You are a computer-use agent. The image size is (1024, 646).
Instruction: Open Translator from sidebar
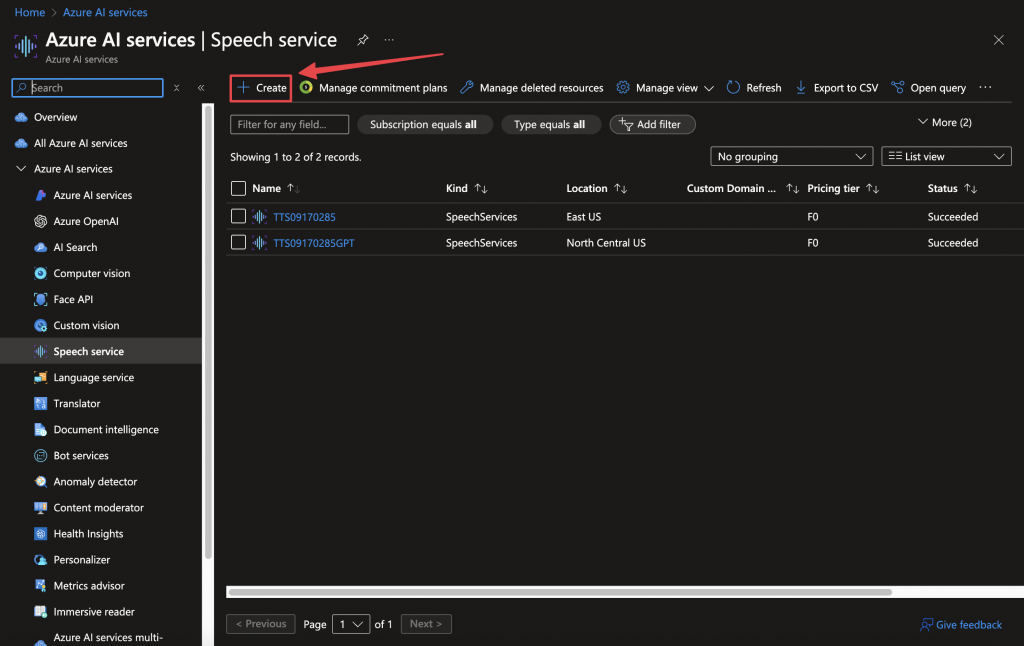point(76,404)
